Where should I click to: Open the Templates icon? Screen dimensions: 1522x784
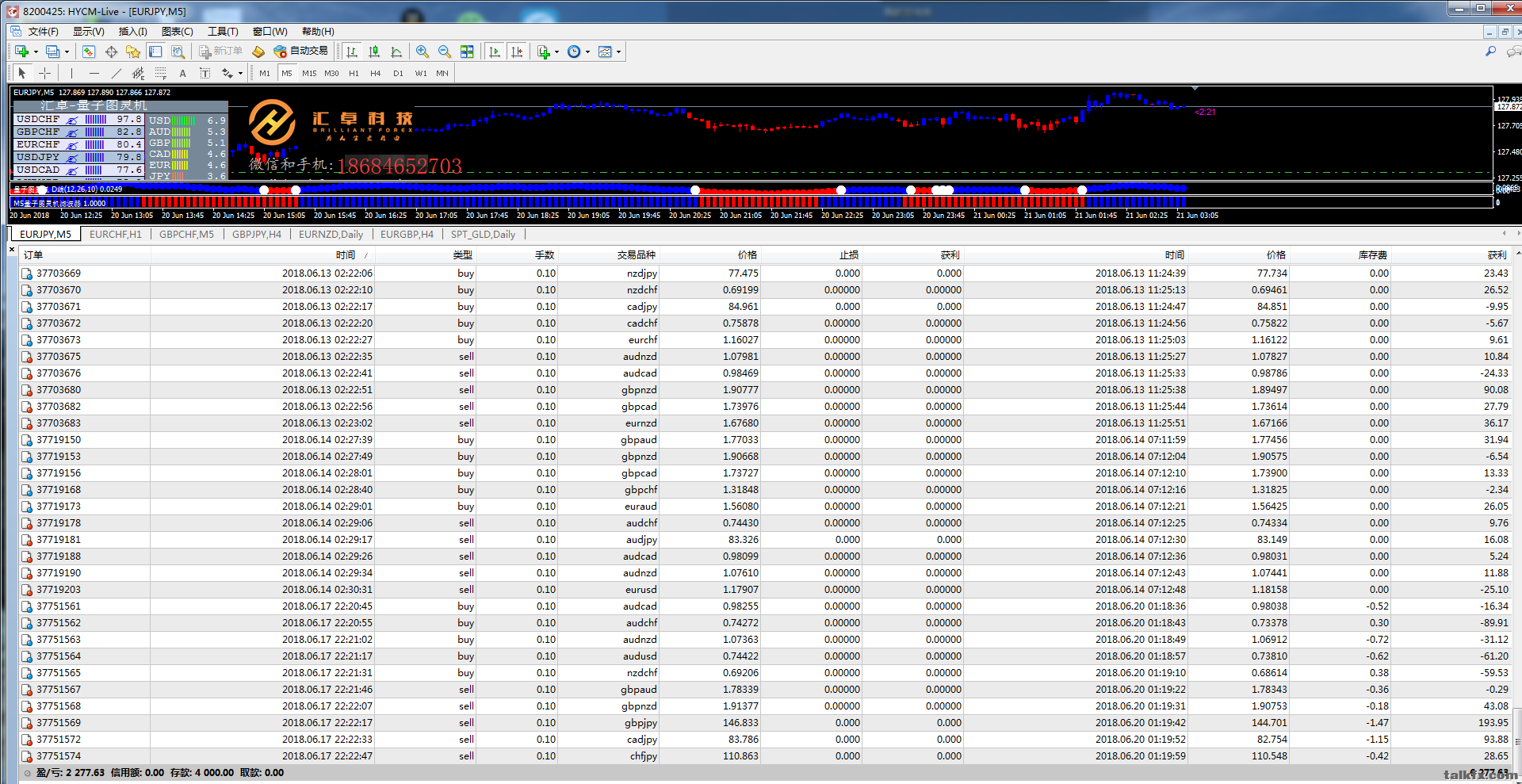605,52
